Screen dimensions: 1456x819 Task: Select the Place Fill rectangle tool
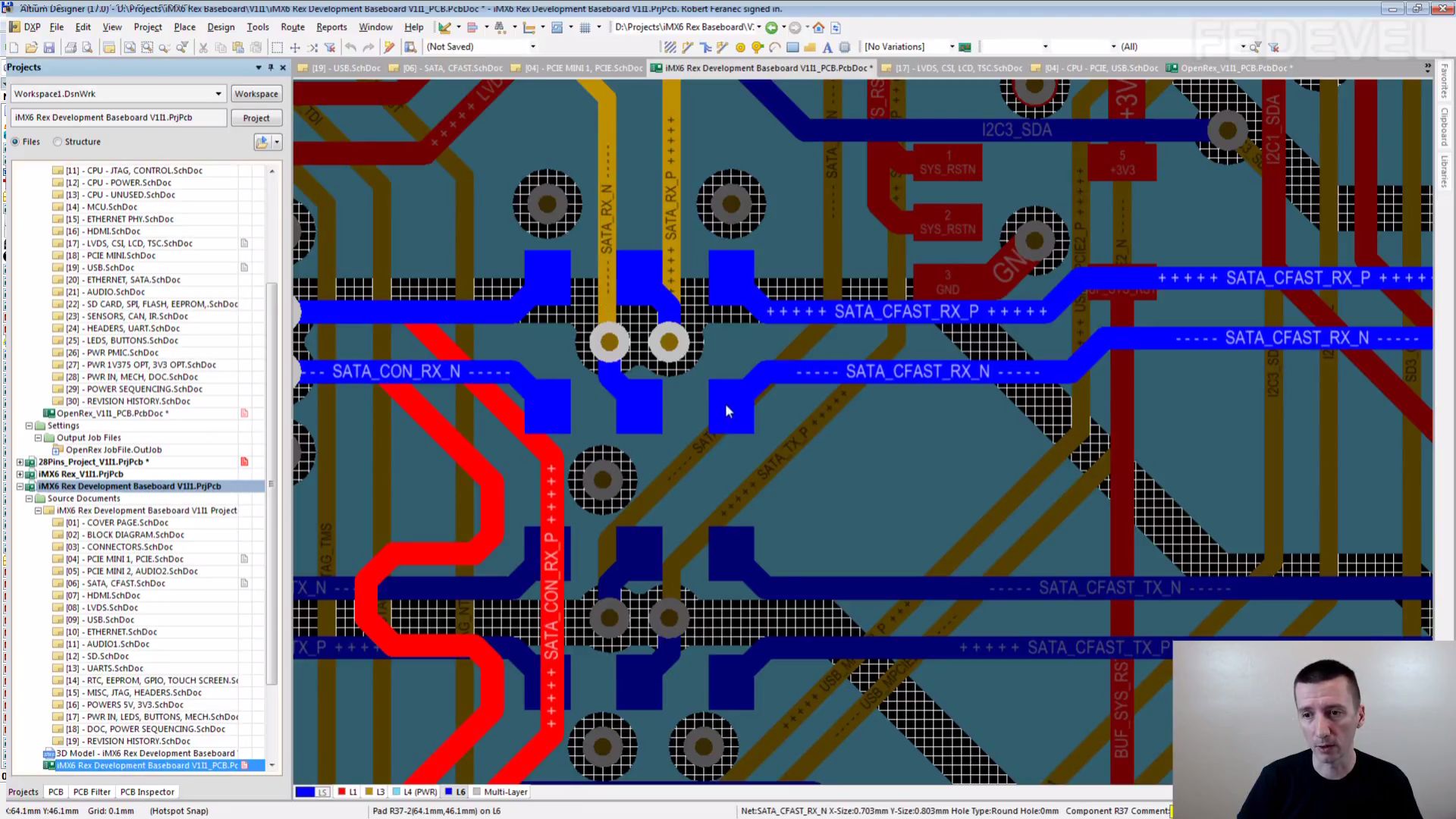pyautogui.click(x=792, y=47)
